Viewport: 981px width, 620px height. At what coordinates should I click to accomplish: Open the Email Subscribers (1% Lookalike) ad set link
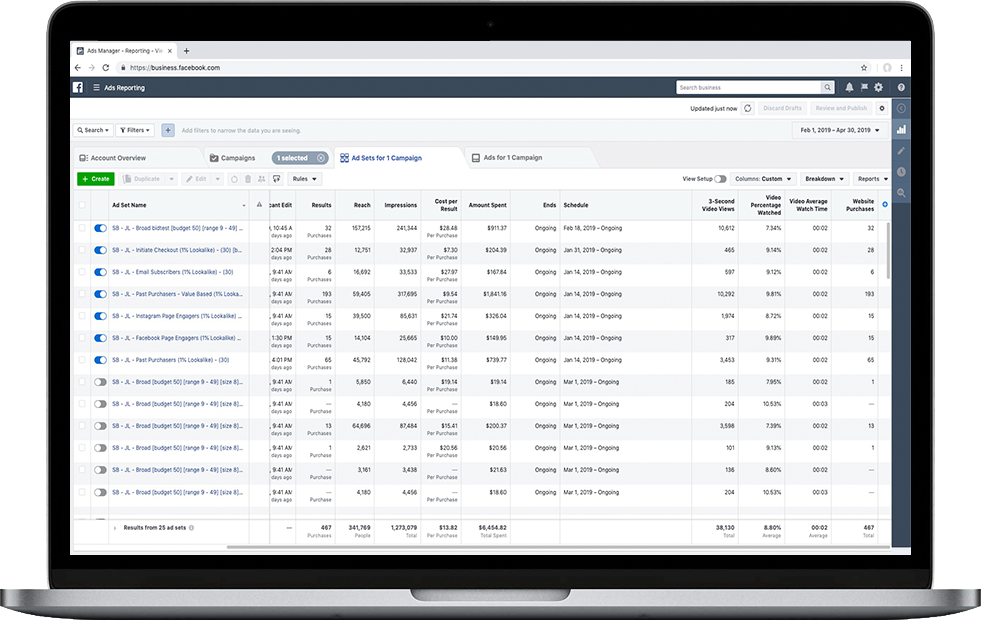(x=173, y=272)
